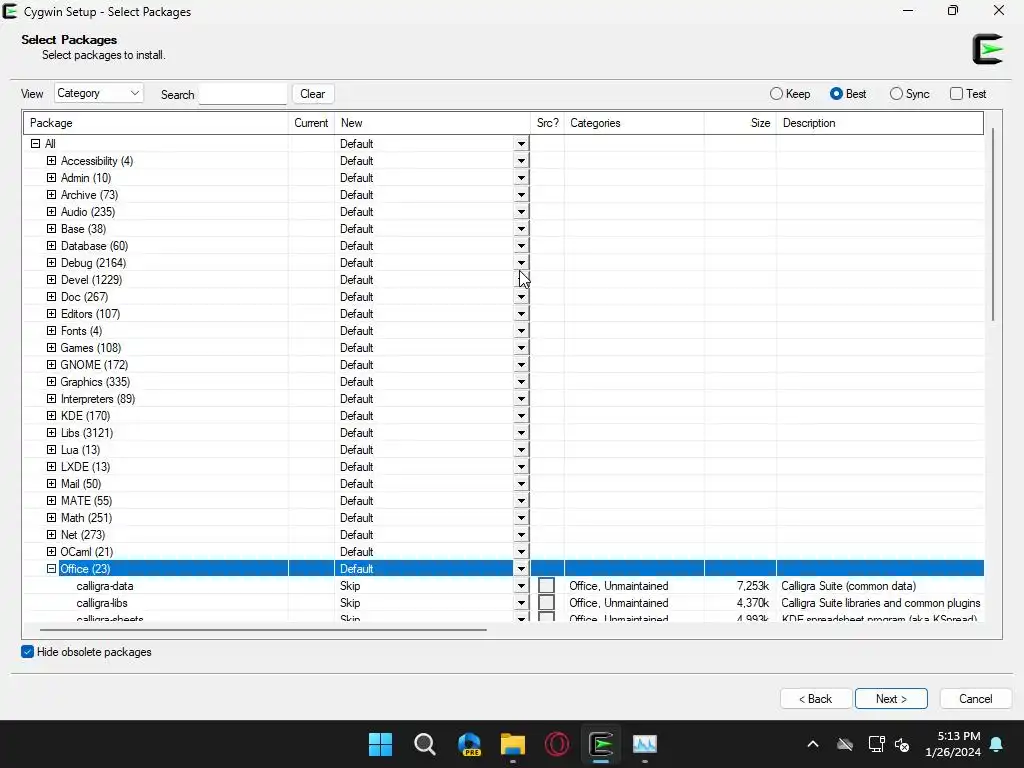Select the Sync radio option
Screen dimensions: 1024x768
point(909,93)
